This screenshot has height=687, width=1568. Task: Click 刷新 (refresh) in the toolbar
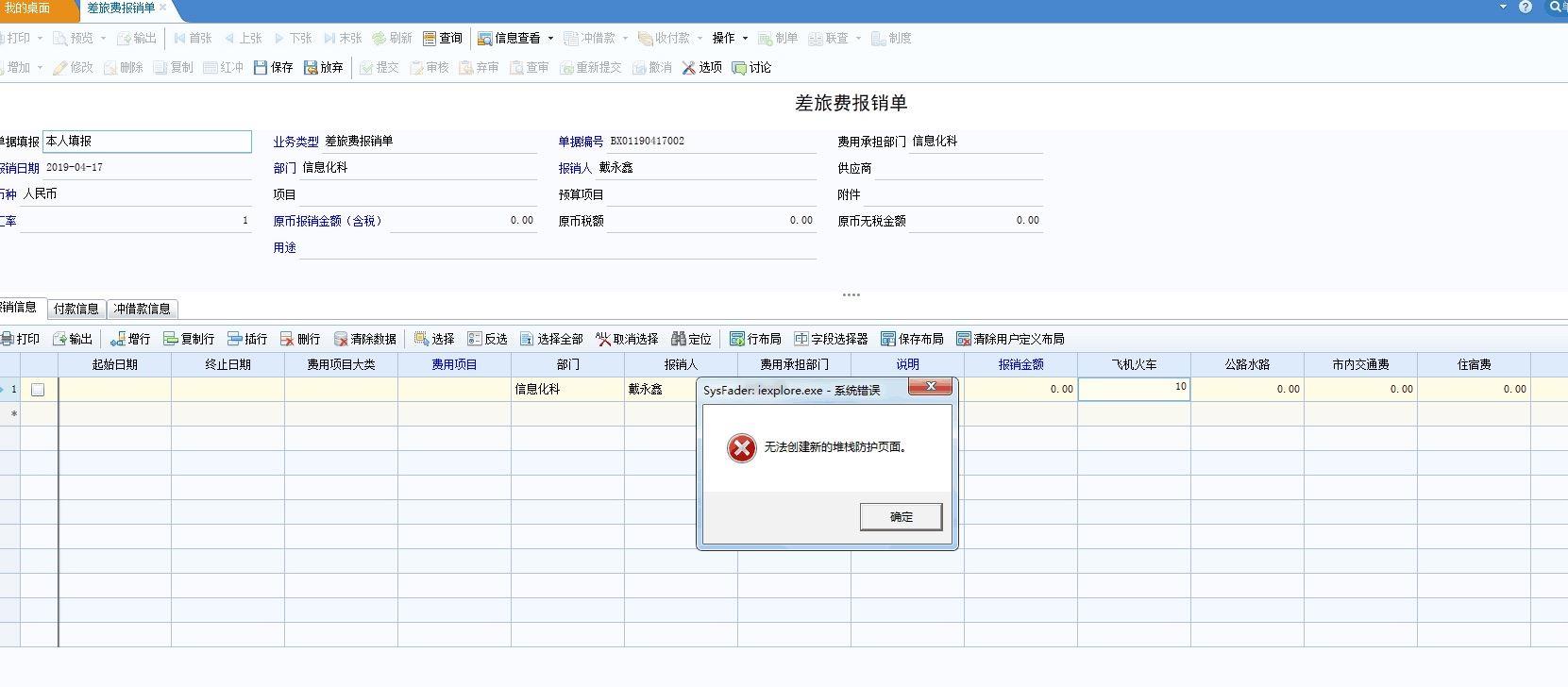[x=393, y=39]
